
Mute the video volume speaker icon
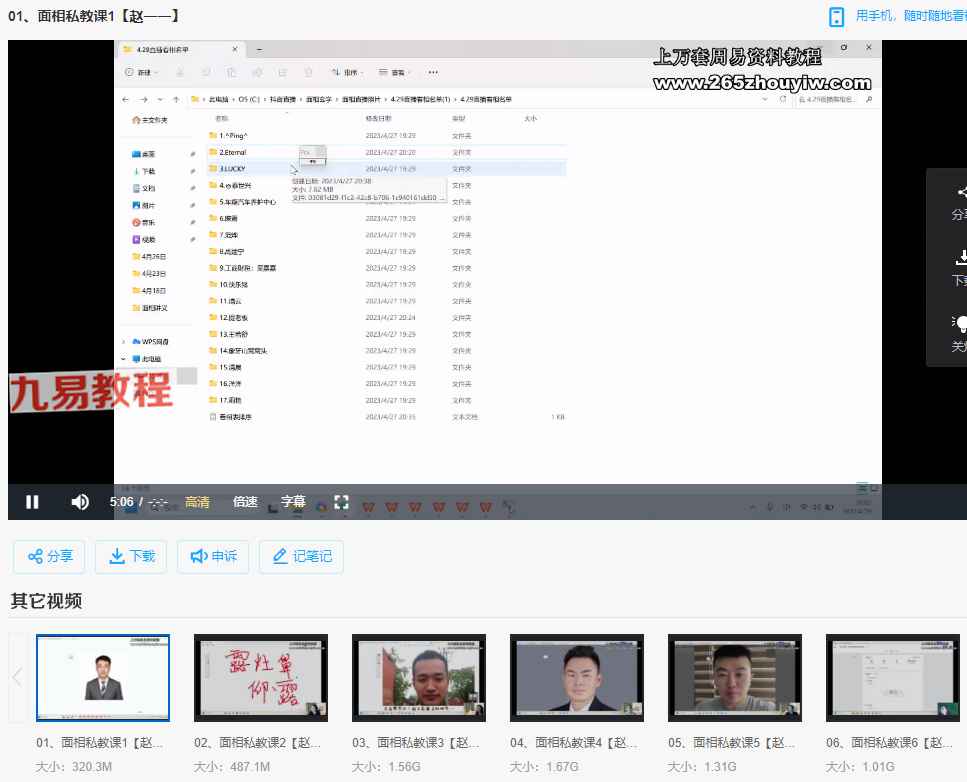coord(80,502)
